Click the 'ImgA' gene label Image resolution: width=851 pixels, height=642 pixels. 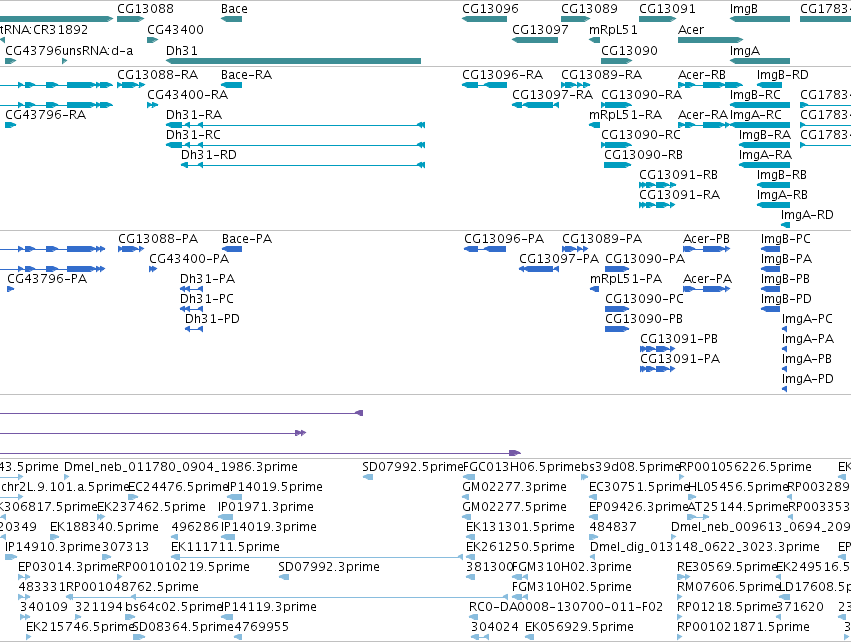coord(745,50)
